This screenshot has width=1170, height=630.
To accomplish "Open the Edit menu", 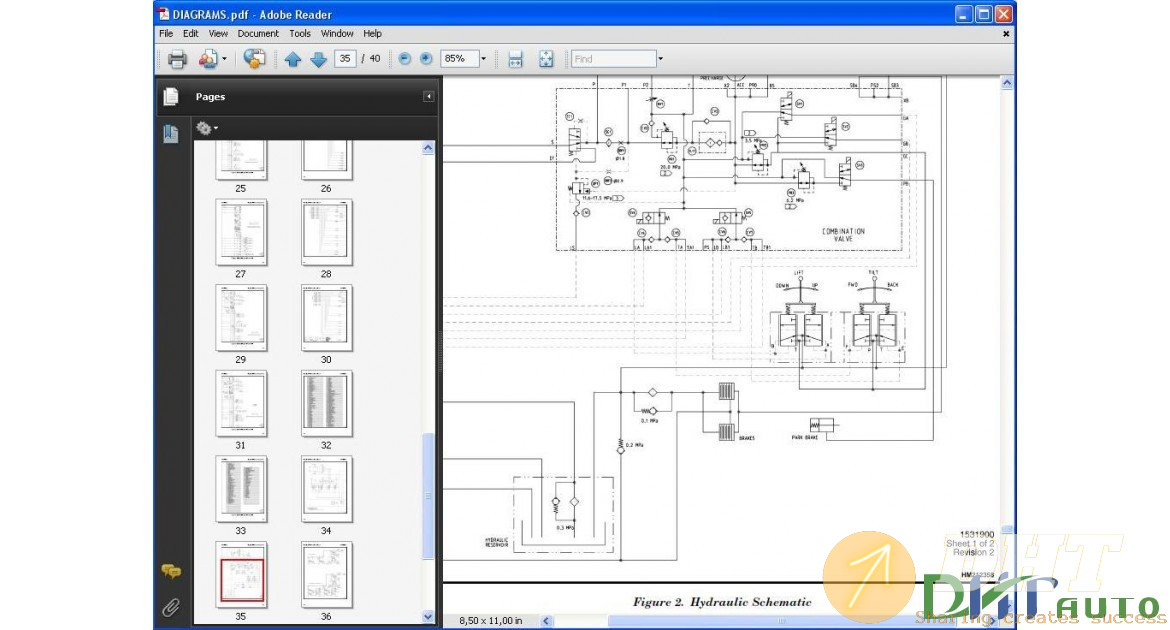I will (191, 34).
